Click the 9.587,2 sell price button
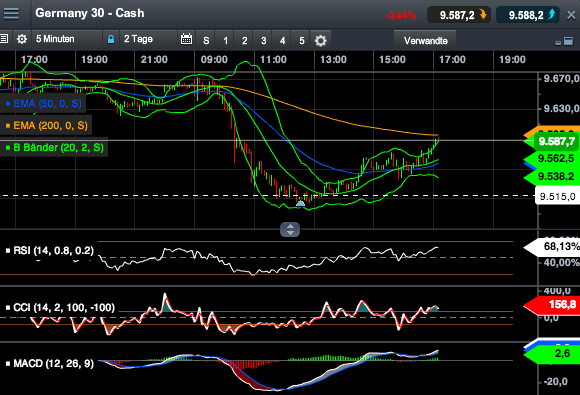Screen dimensions: 580x395 (459, 15)
